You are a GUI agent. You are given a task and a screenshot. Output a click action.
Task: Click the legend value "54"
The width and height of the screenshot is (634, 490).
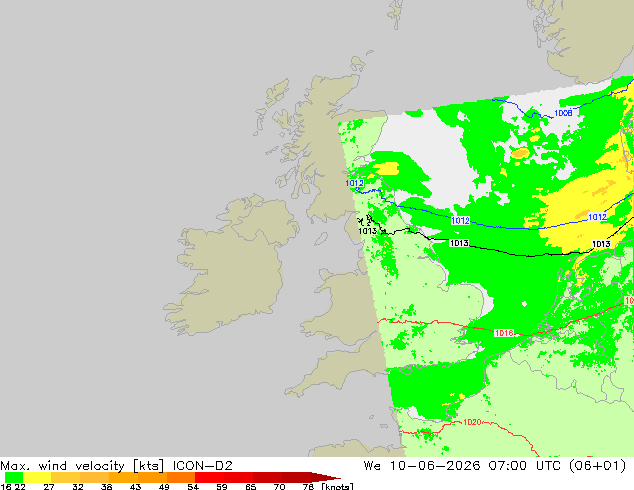[x=193, y=487]
